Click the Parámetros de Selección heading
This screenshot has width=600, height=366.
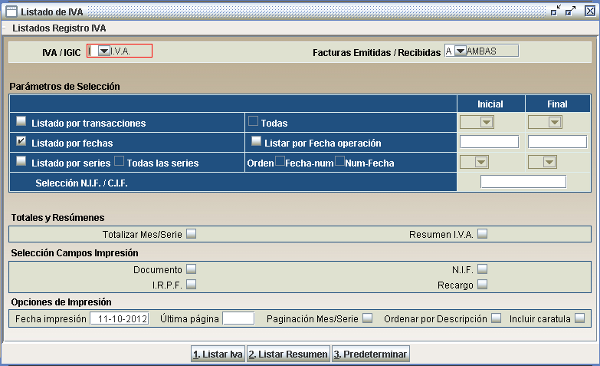[x=65, y=87]
